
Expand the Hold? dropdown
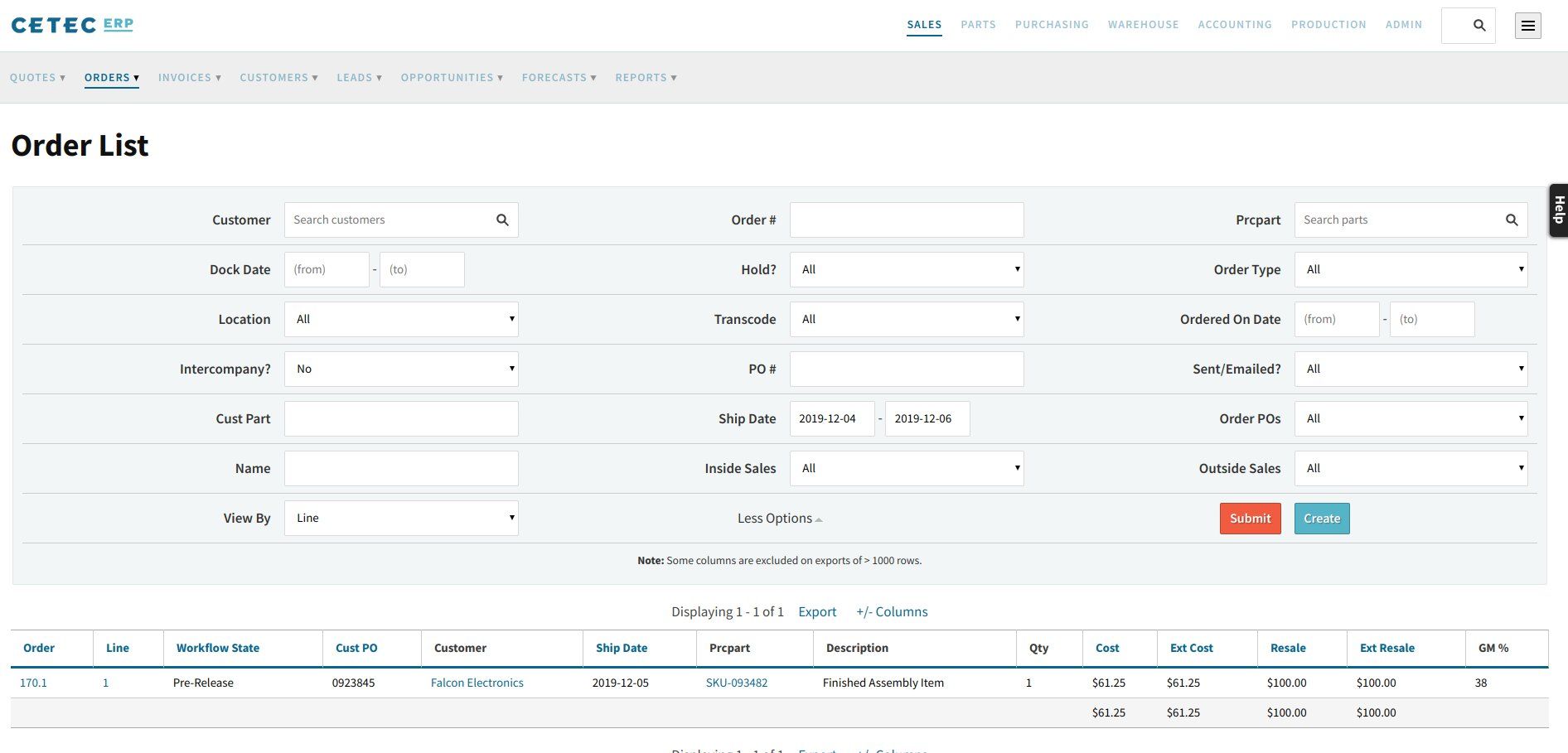pyautogui.click(x=906, y=270)
